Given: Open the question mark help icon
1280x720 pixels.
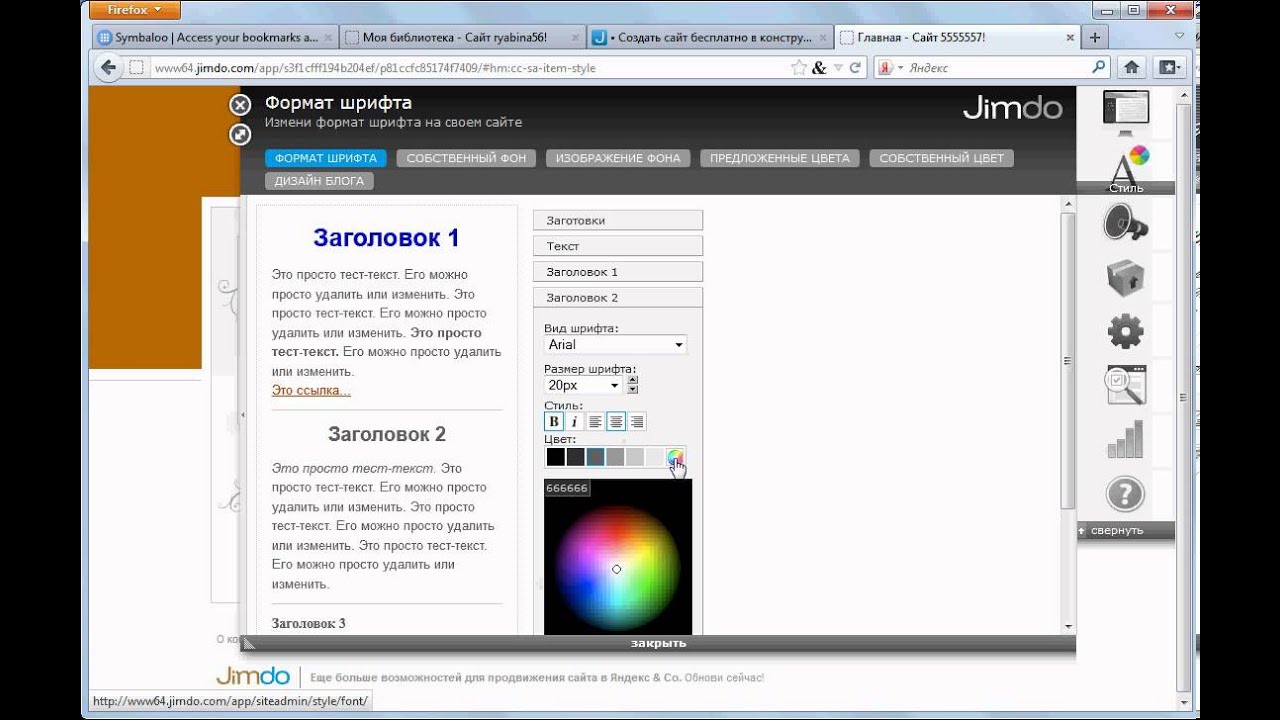Looking at the screenshot, I should click(1126, 494).
